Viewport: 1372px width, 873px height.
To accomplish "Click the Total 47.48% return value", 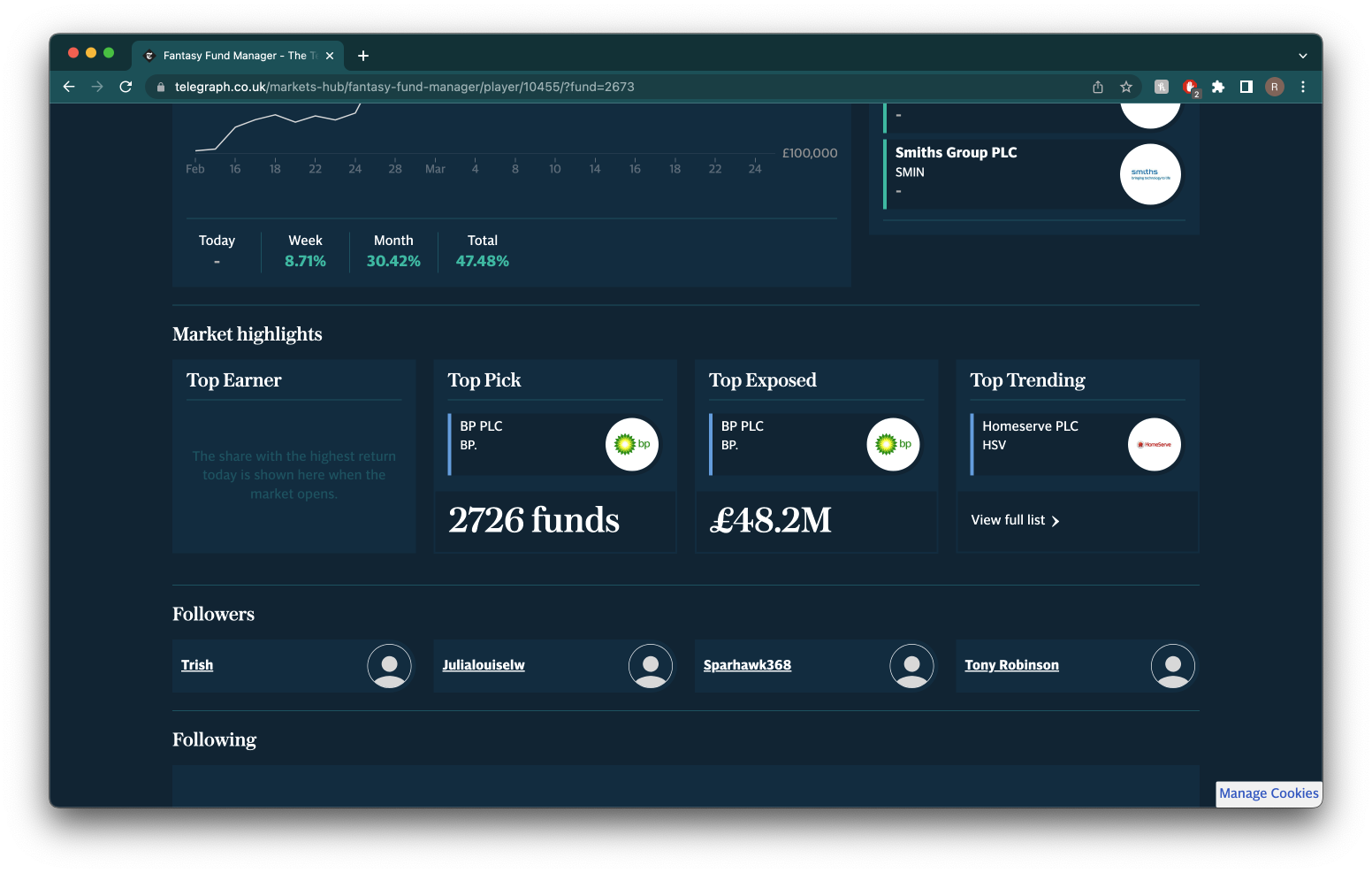I will pyautogui.click(x=482, y=261).
